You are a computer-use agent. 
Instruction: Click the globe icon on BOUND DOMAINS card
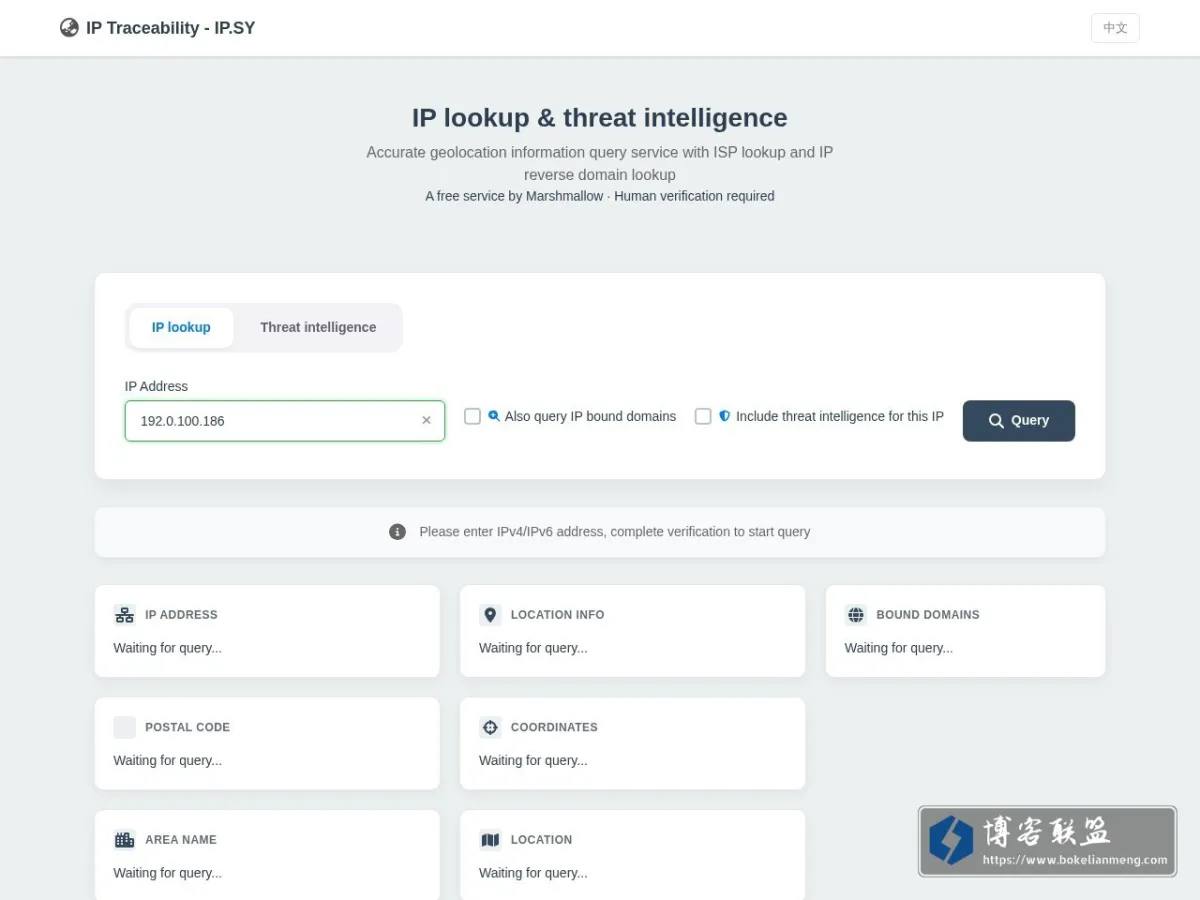click(855, 615)
